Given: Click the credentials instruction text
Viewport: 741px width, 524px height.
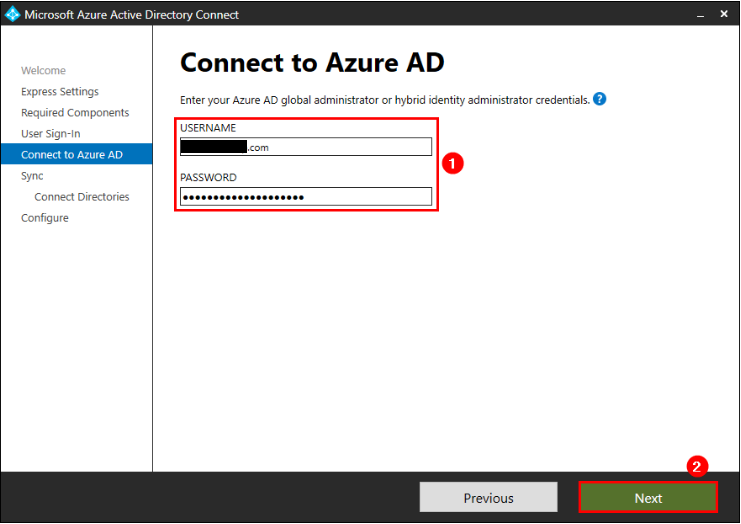Looking at the screenshot, I should [385, 100].
